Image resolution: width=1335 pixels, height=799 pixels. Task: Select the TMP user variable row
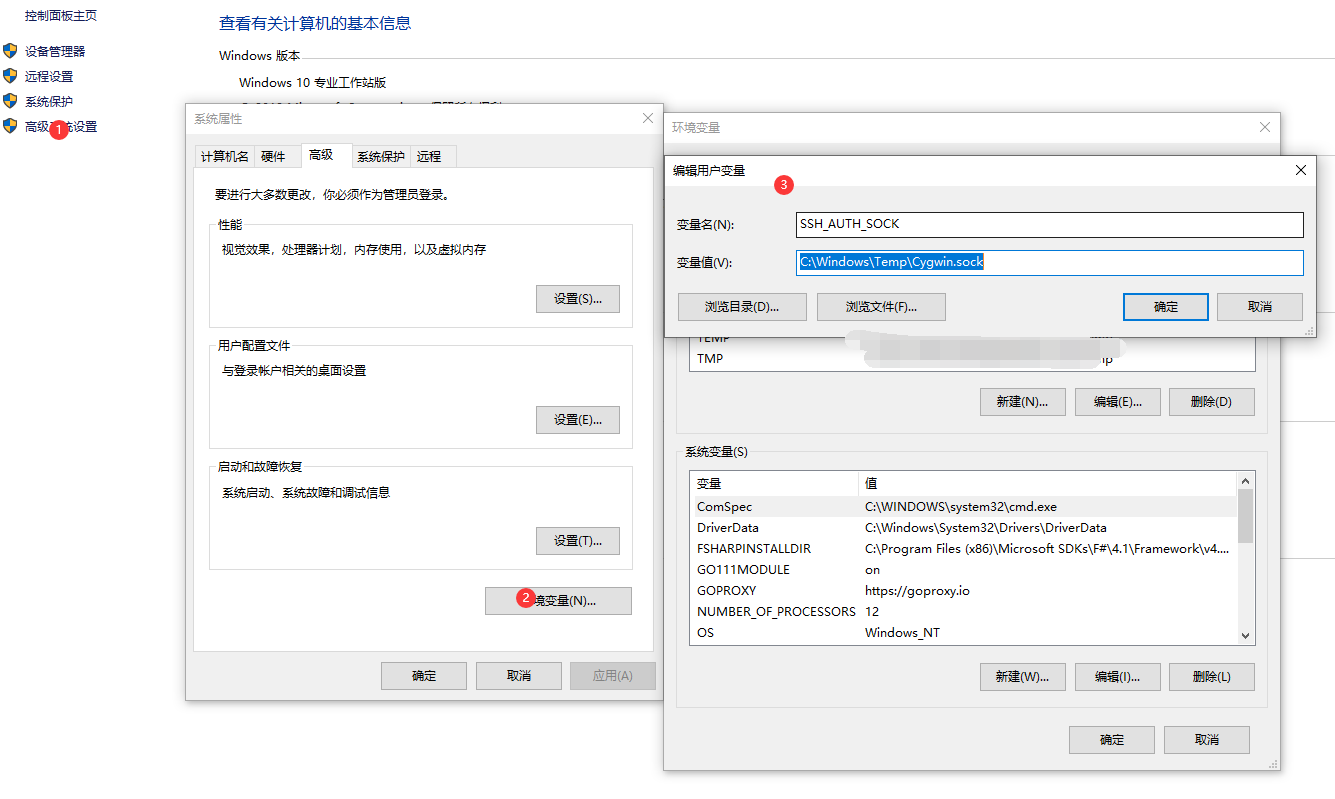(x=972, y=359)
